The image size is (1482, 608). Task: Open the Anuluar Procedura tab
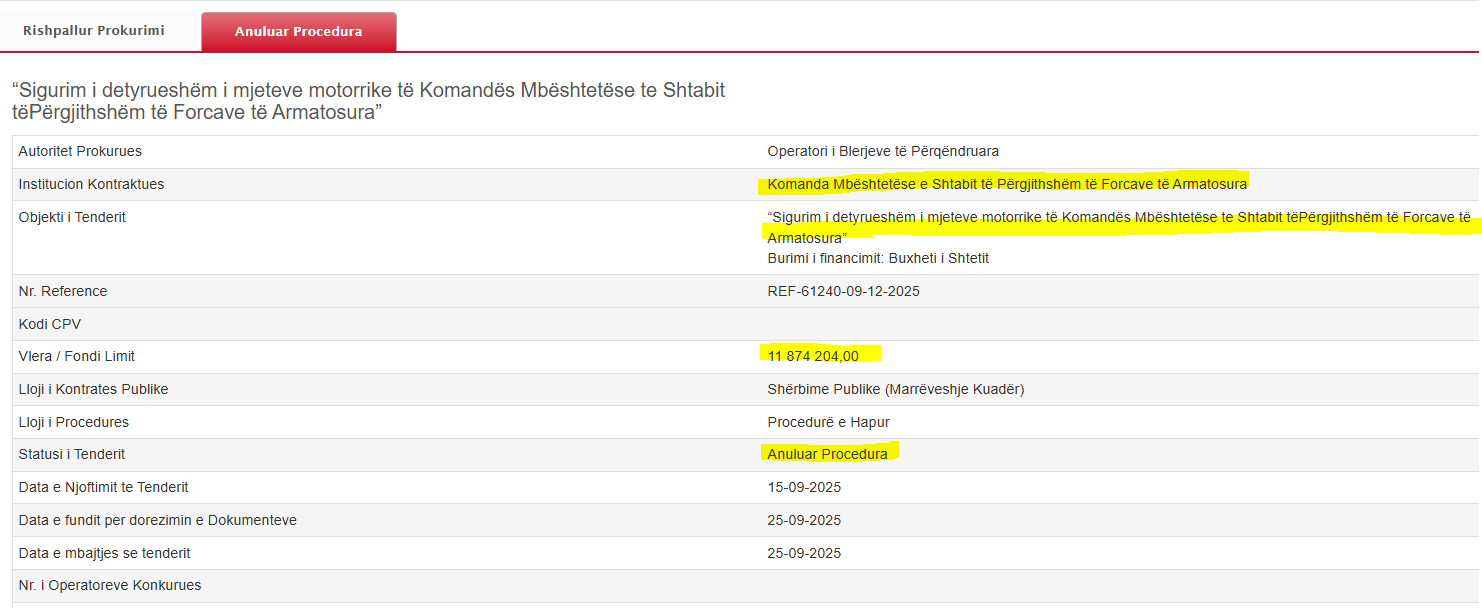tap(298, 32)
